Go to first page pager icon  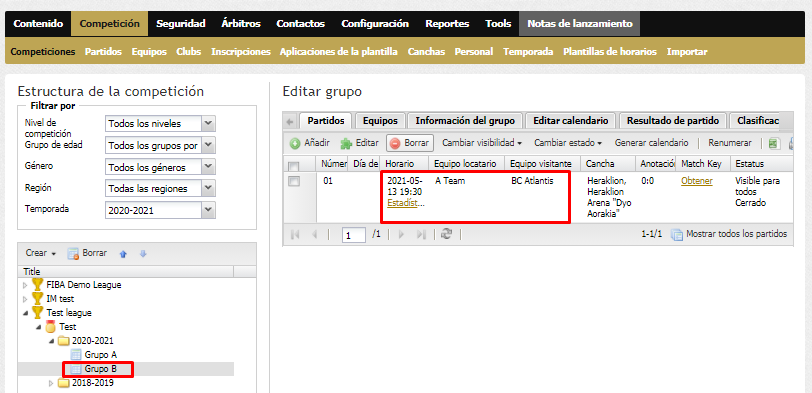coord(295,234)
